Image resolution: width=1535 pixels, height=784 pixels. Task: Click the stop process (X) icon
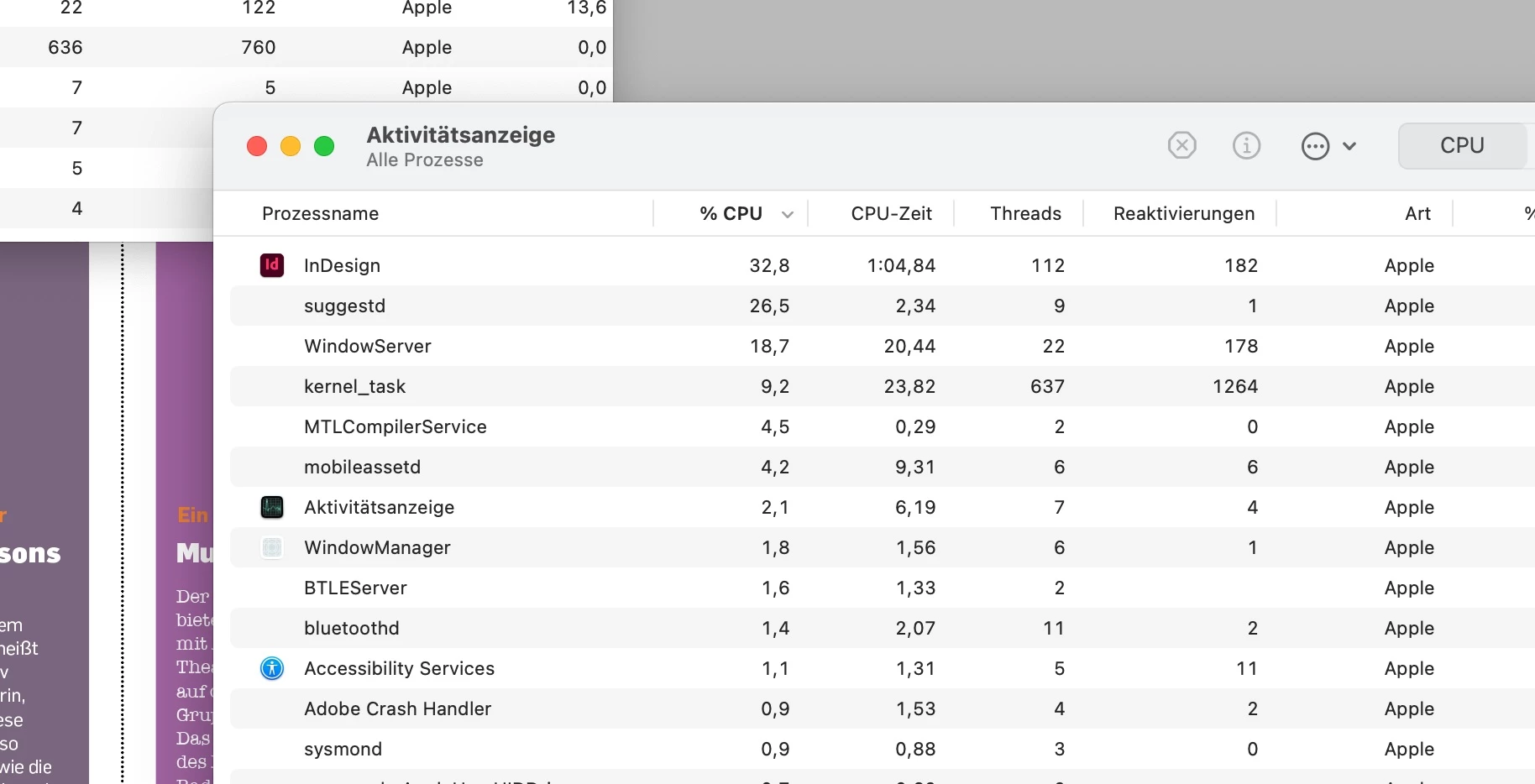point(1181,145)
